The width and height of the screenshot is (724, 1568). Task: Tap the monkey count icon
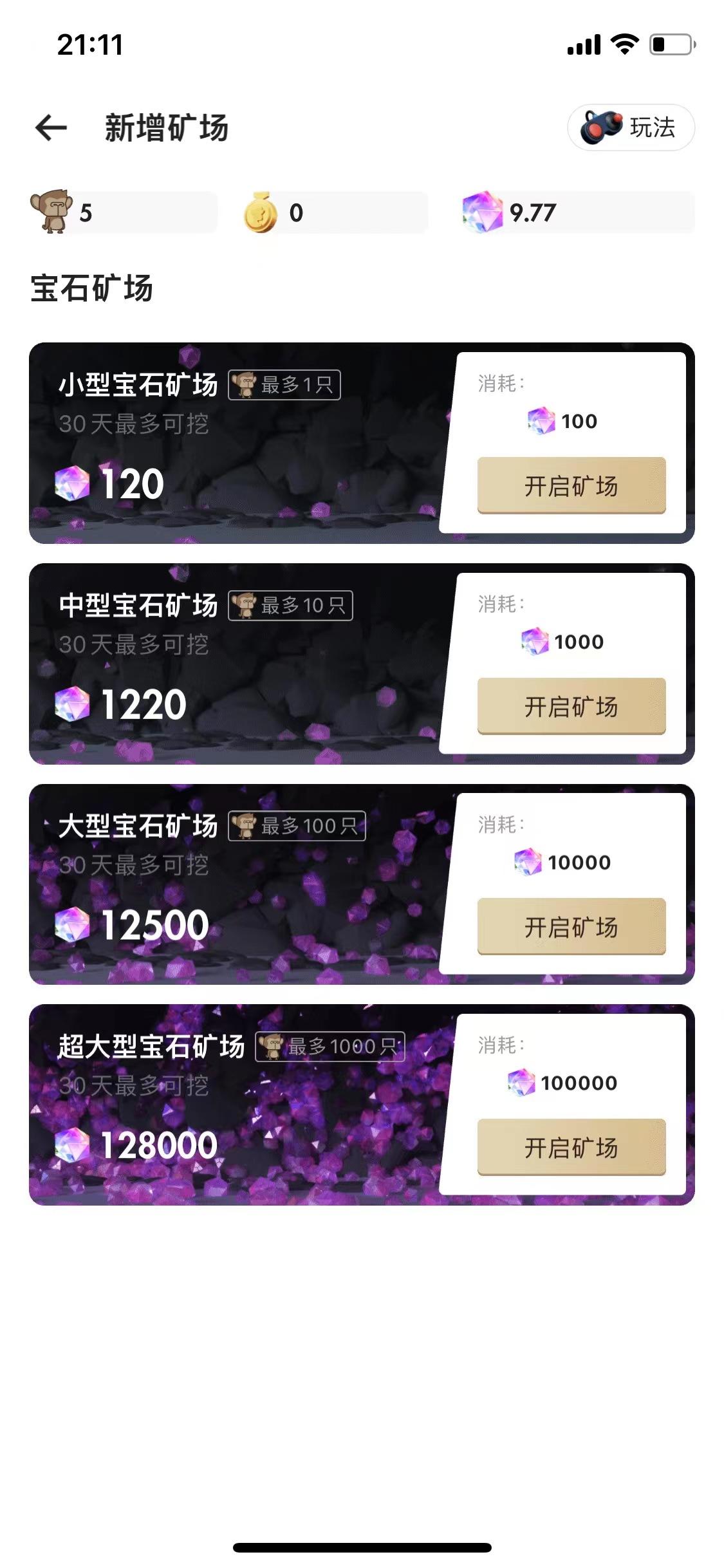[x=51, y=211]
